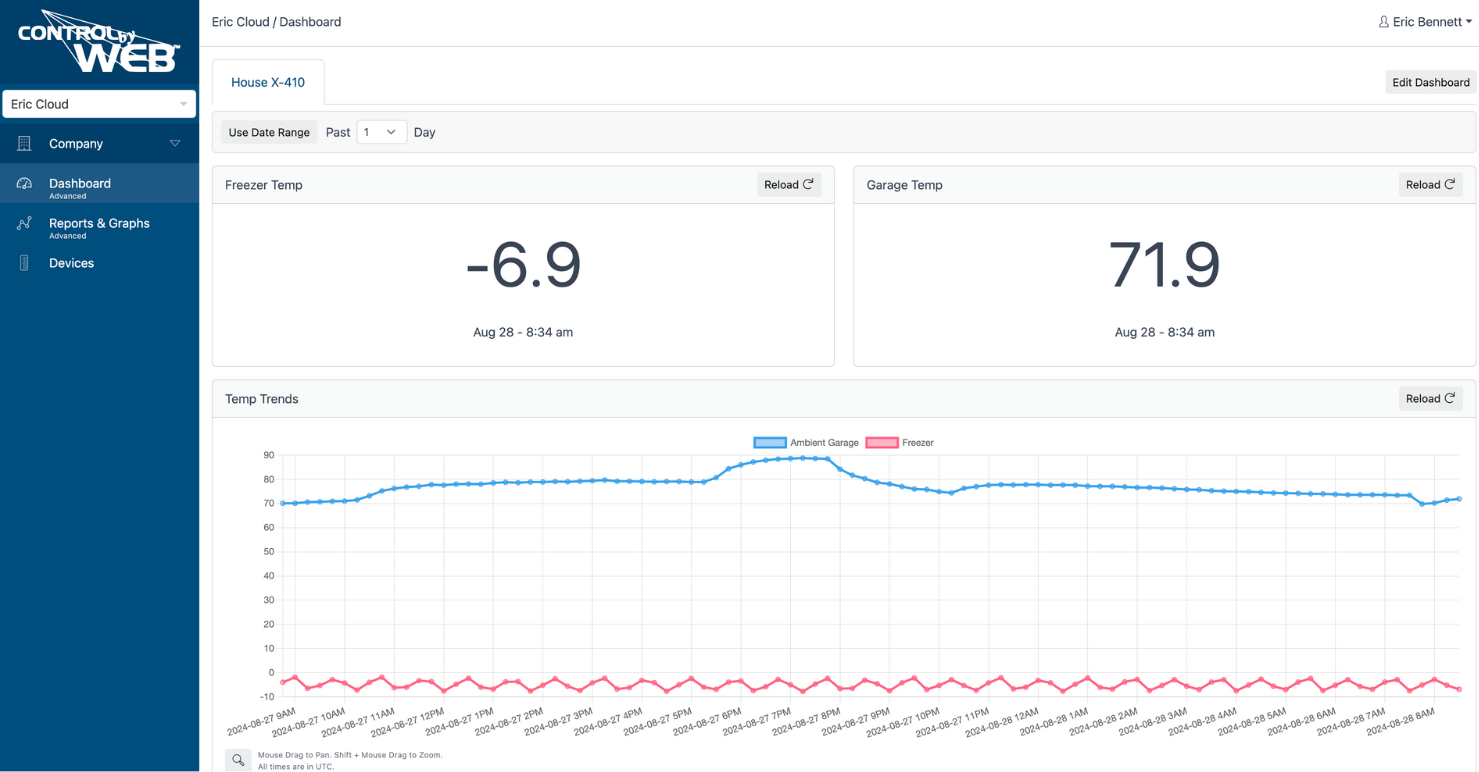
Task: Toggle the Ambient Garage series in the legend
Action: point(822,442)
